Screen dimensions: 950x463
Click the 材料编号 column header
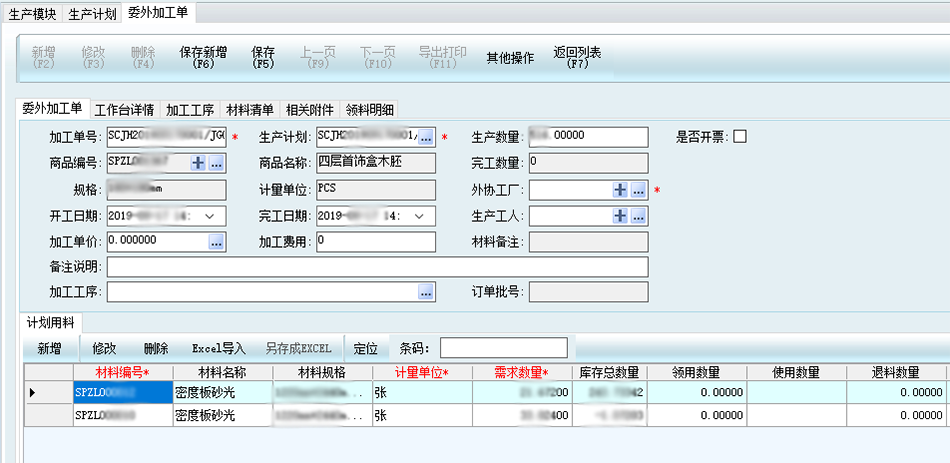(x=123, y=372)
